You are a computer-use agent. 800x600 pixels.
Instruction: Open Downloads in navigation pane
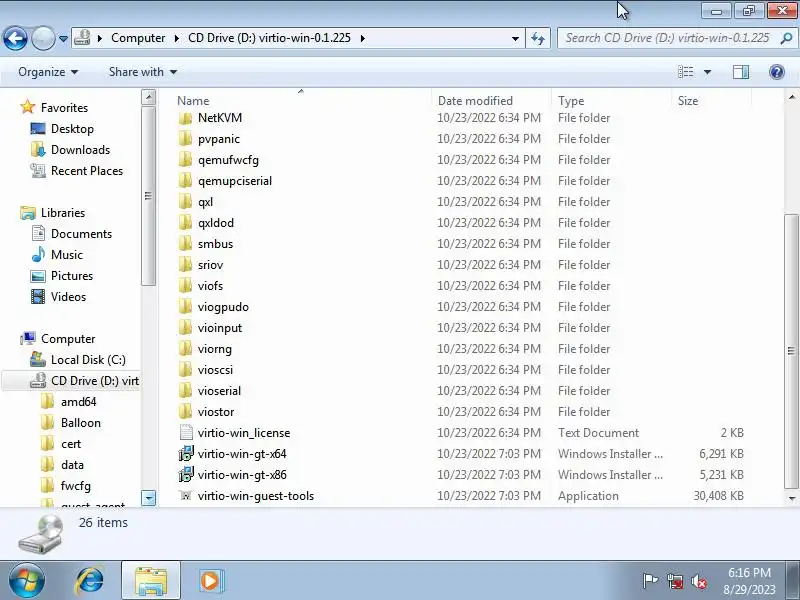(80, 149)
